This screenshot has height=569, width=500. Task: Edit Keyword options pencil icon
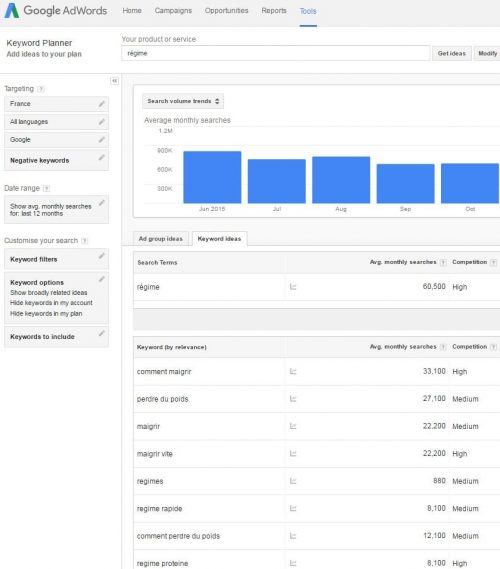click(x=102, y=279)
